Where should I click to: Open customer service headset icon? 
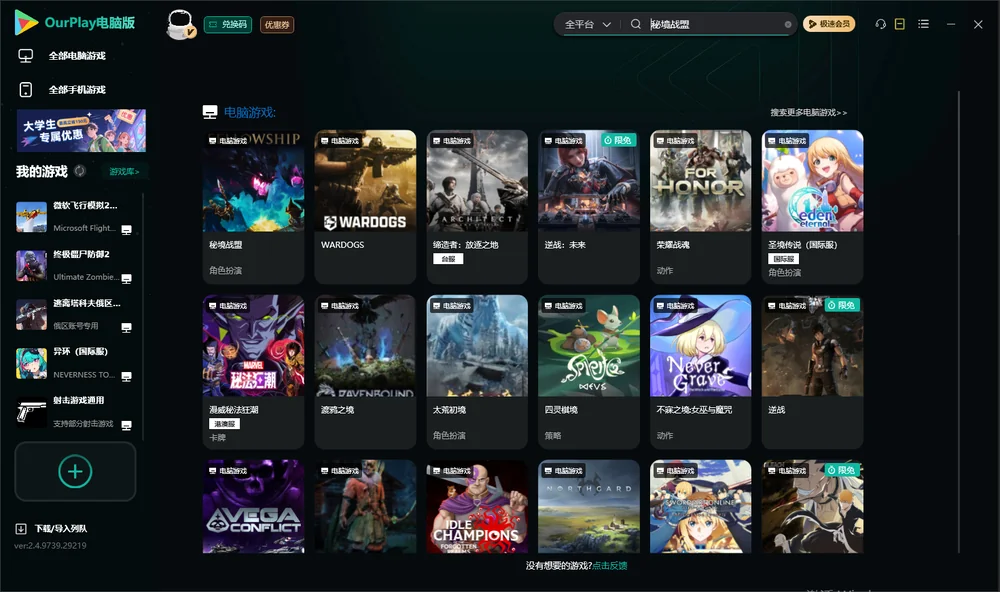pos(881,24)
